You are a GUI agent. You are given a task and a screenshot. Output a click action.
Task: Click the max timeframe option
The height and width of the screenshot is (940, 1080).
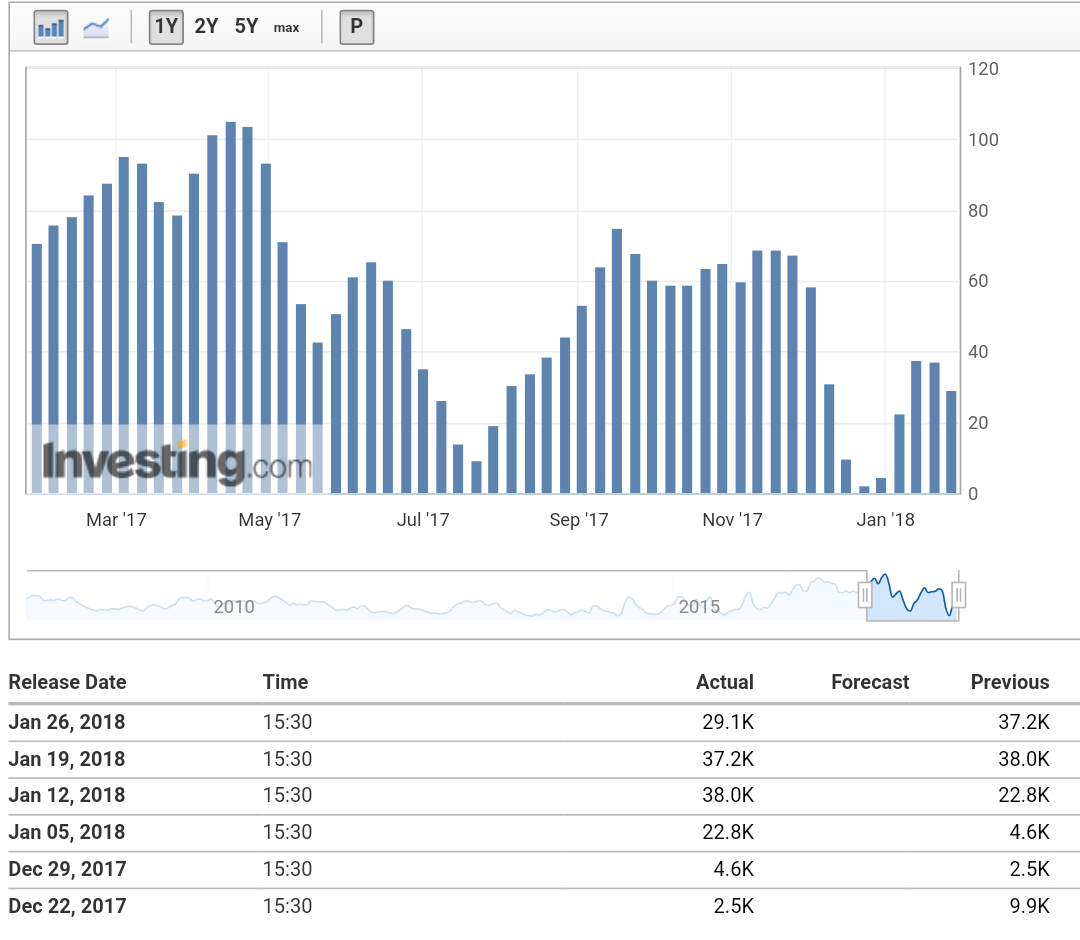click(286, 27)
